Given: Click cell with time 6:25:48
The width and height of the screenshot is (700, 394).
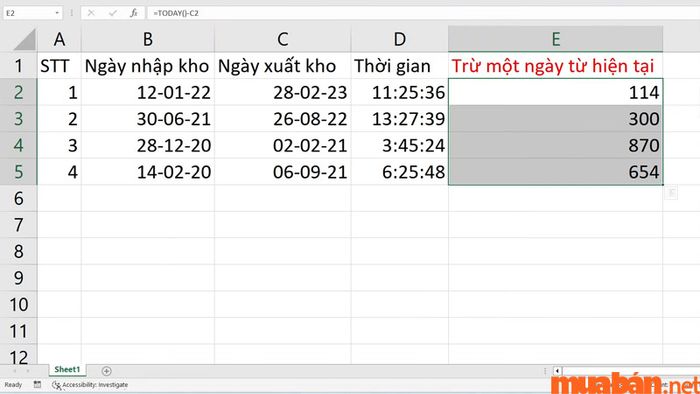Looking at the screenshot, I should [400, 172].
